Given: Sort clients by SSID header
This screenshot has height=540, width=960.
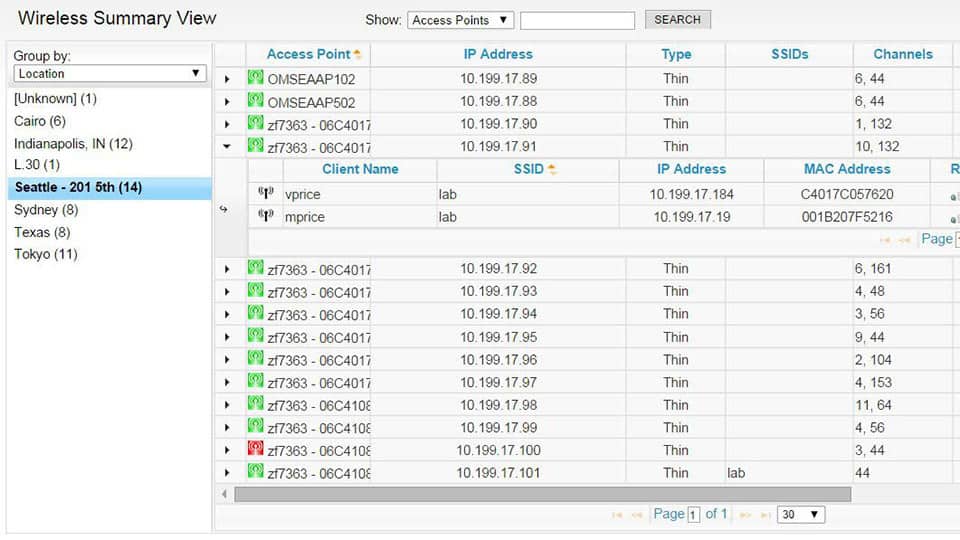Looking at the screenshot, I should click(x=529, y=169).
